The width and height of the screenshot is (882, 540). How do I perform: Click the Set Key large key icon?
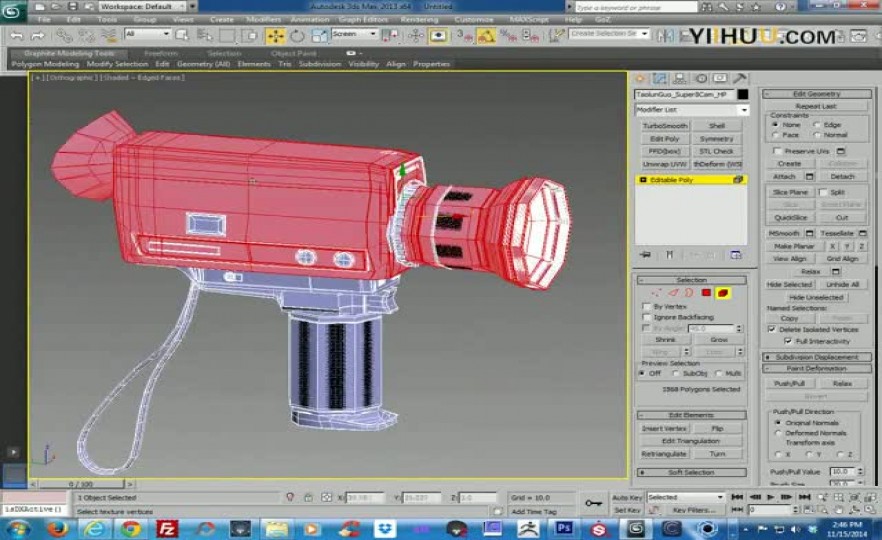593,503
